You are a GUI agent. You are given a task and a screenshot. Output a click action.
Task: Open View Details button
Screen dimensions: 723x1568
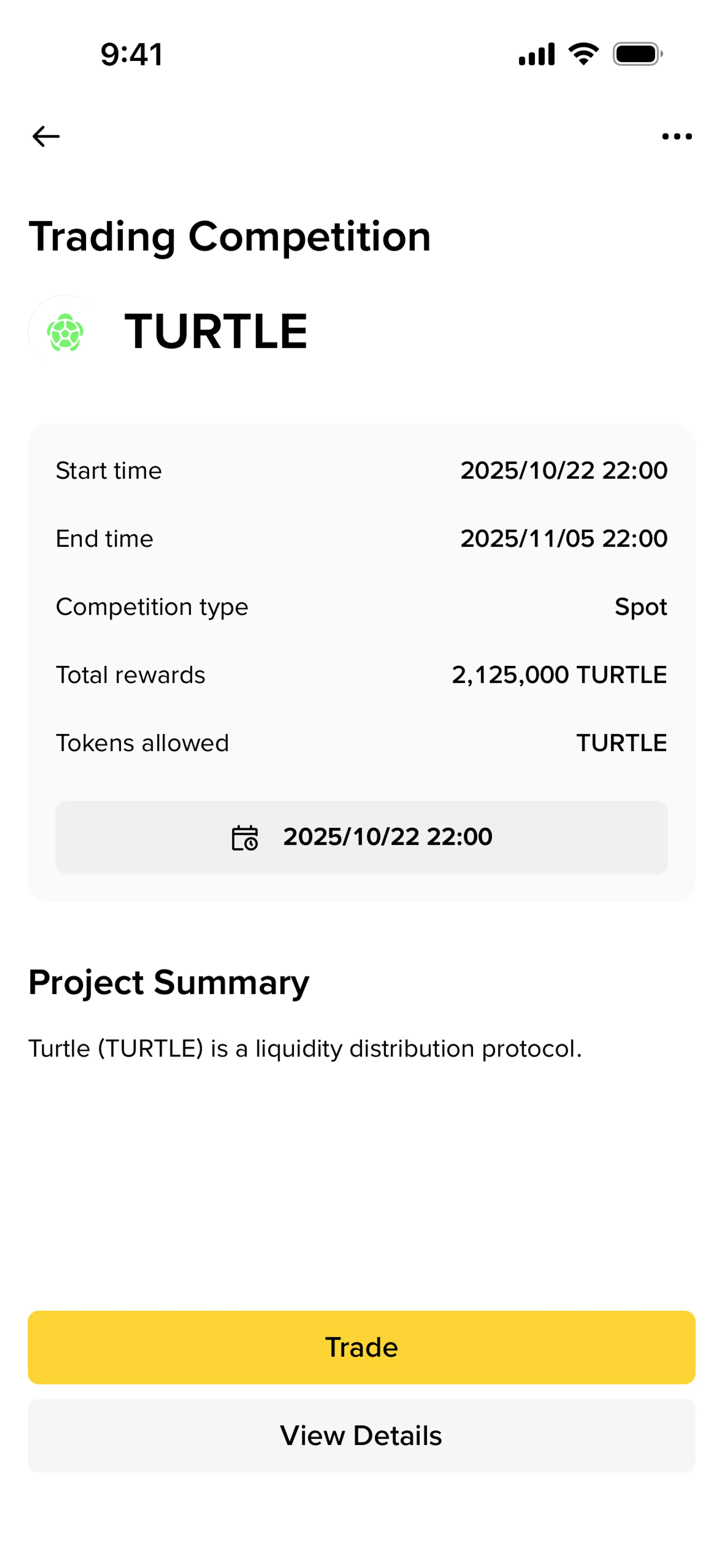[x=361, y=1435]
